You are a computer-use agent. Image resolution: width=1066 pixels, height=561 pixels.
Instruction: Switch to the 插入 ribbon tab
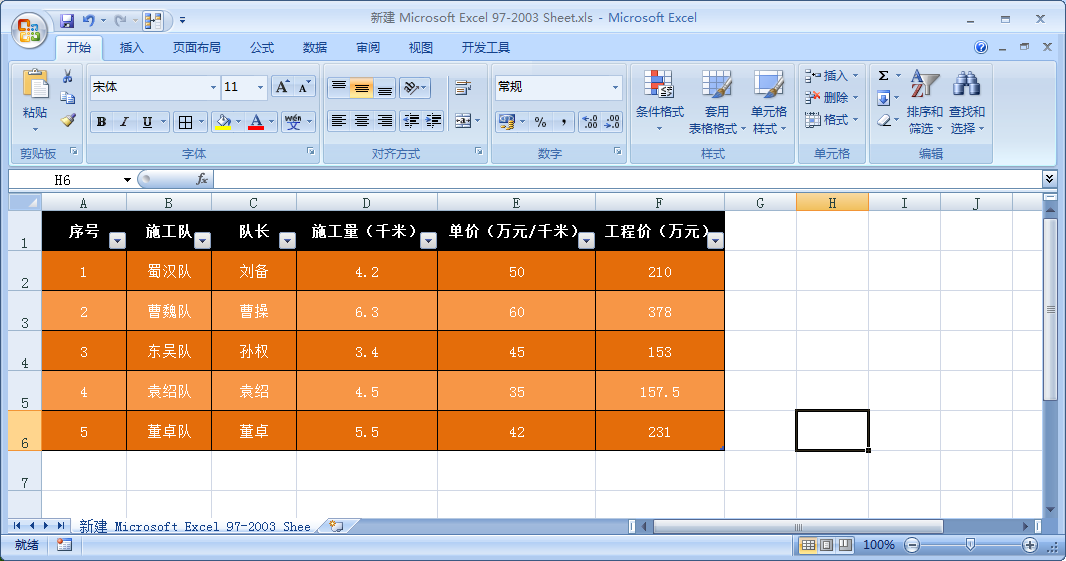tap(132, 47)
